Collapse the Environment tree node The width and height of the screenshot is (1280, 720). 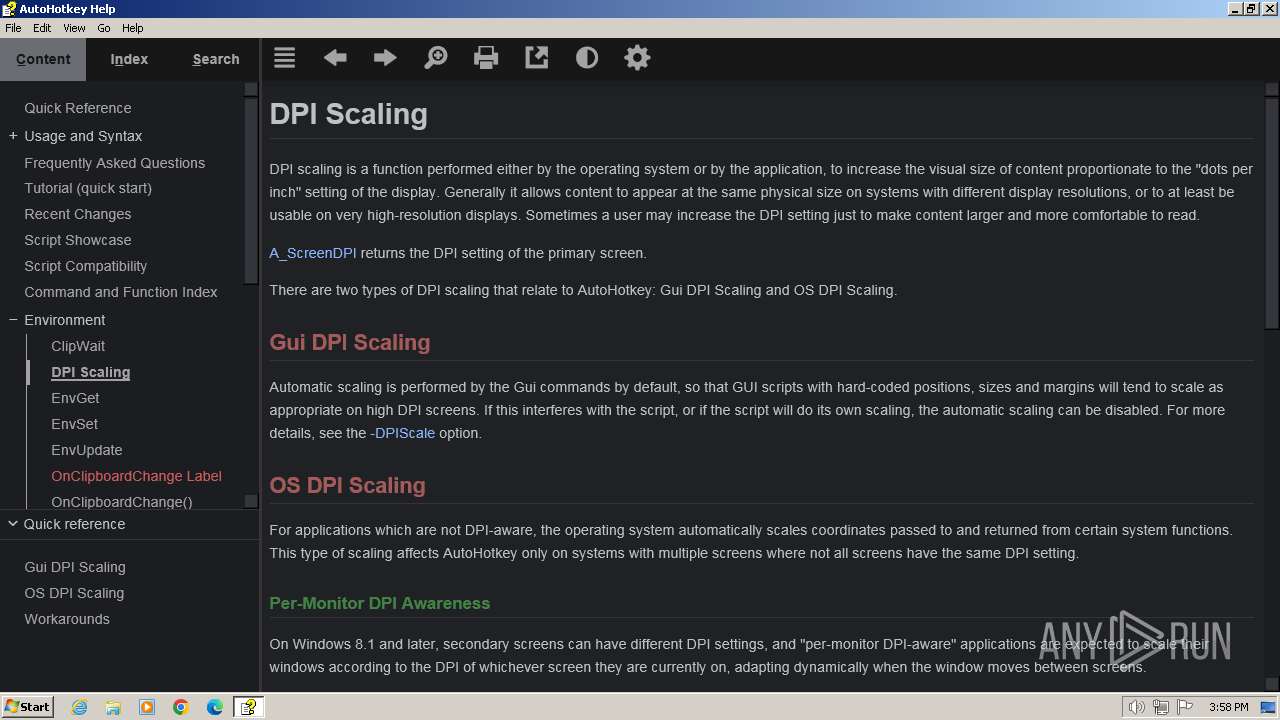click(x=13, y=320)
